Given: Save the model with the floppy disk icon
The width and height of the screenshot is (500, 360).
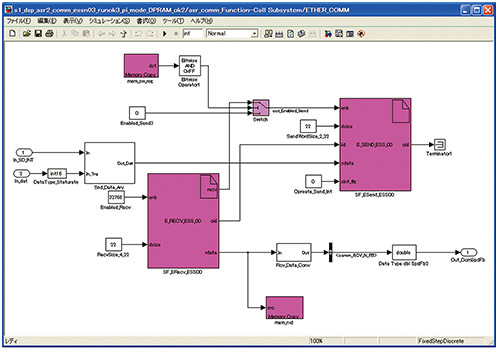Looking at the screenshot, I should click(x=38, y=33).
